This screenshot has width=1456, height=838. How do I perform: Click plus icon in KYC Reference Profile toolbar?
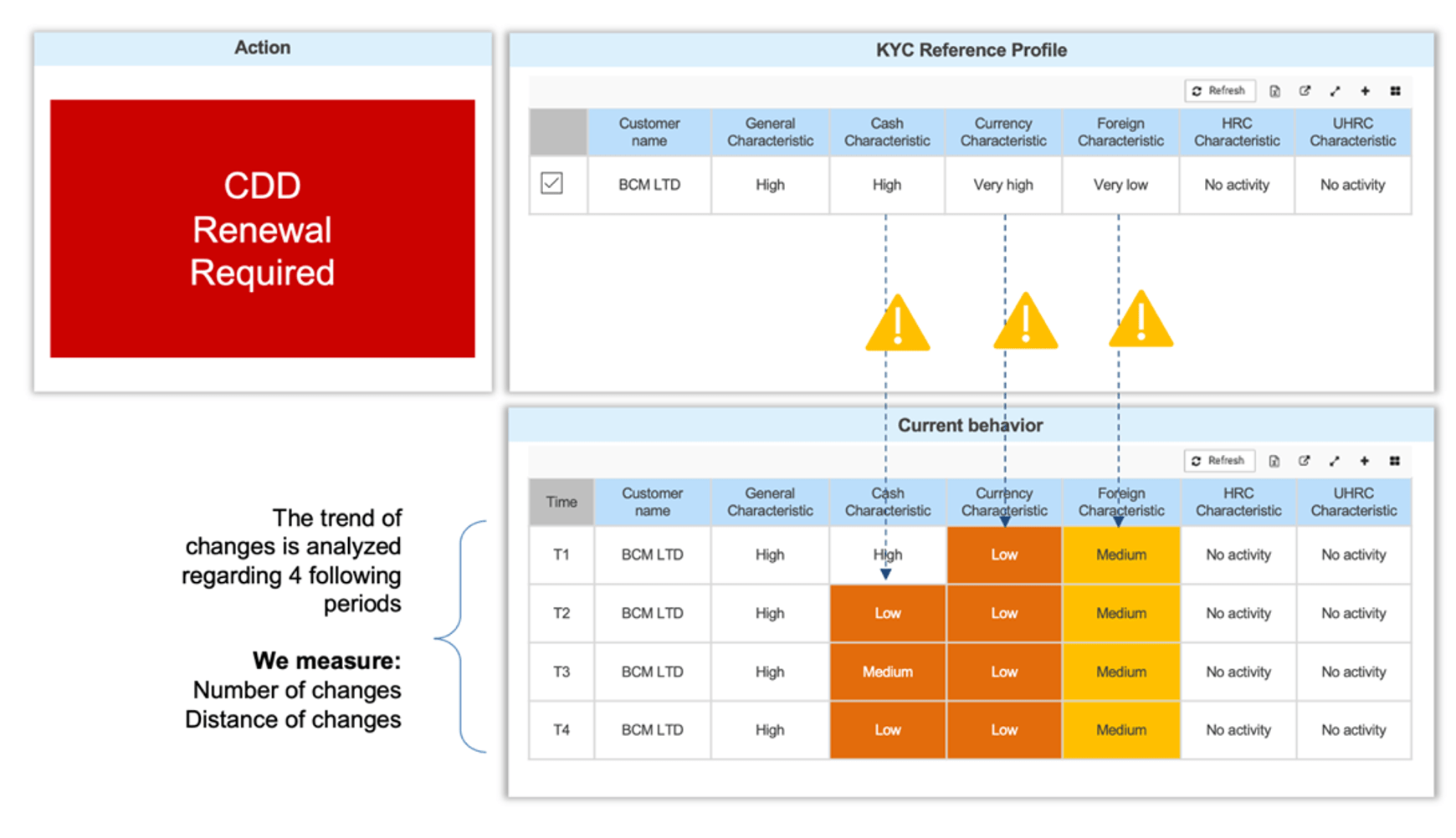[x=1365, y=91]
